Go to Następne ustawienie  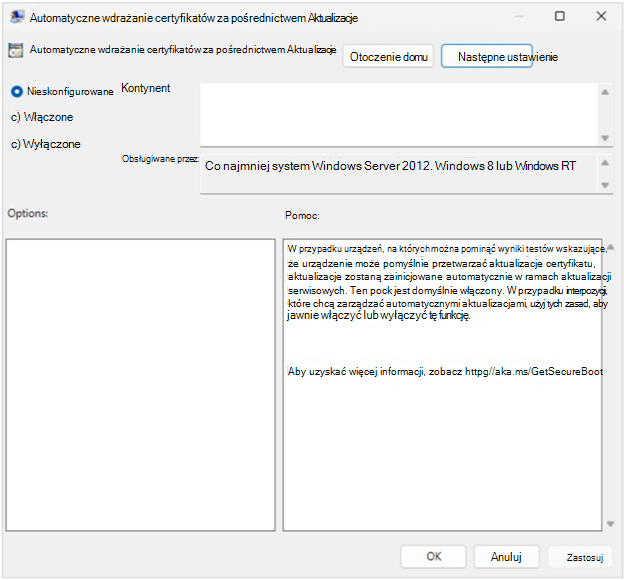pyautogui.click(x=487, y=57)
